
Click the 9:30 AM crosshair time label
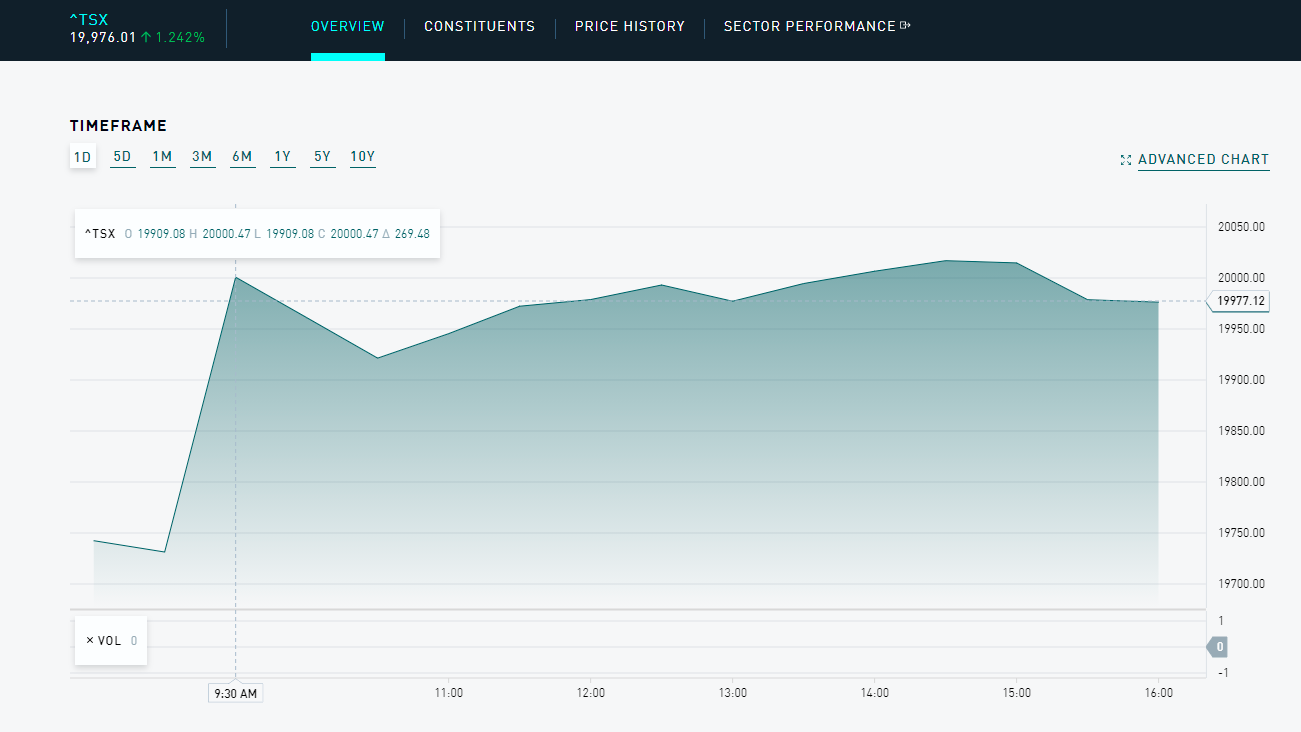tap(235, 693)
